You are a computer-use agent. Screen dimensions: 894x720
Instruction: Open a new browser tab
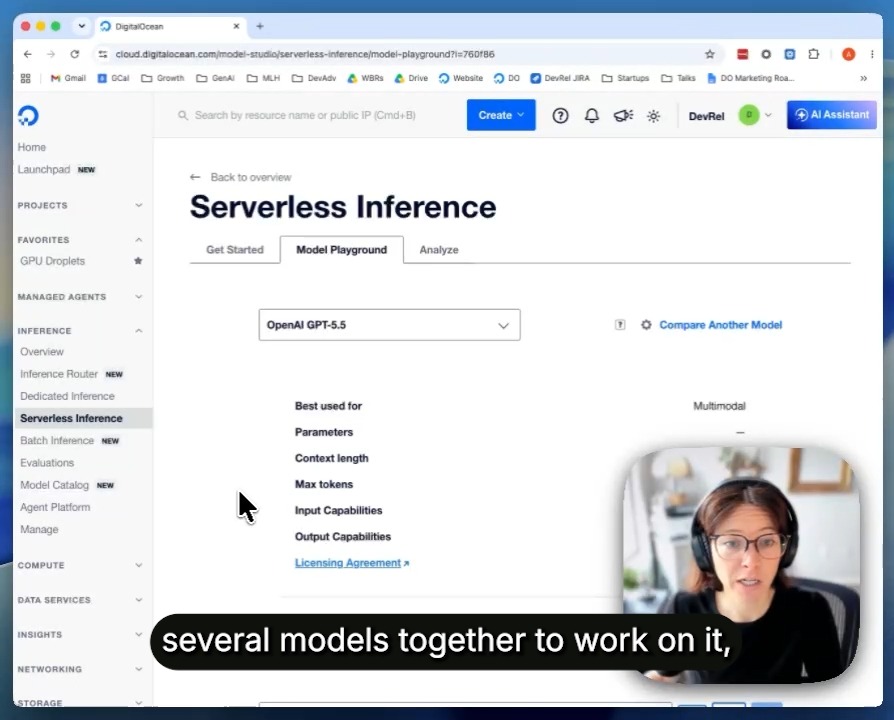[259, 26]
